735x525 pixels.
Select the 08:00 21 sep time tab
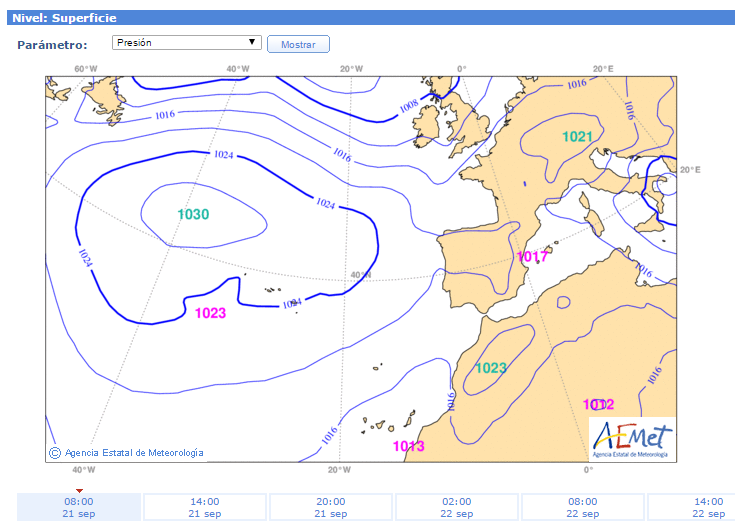(79, 507)
